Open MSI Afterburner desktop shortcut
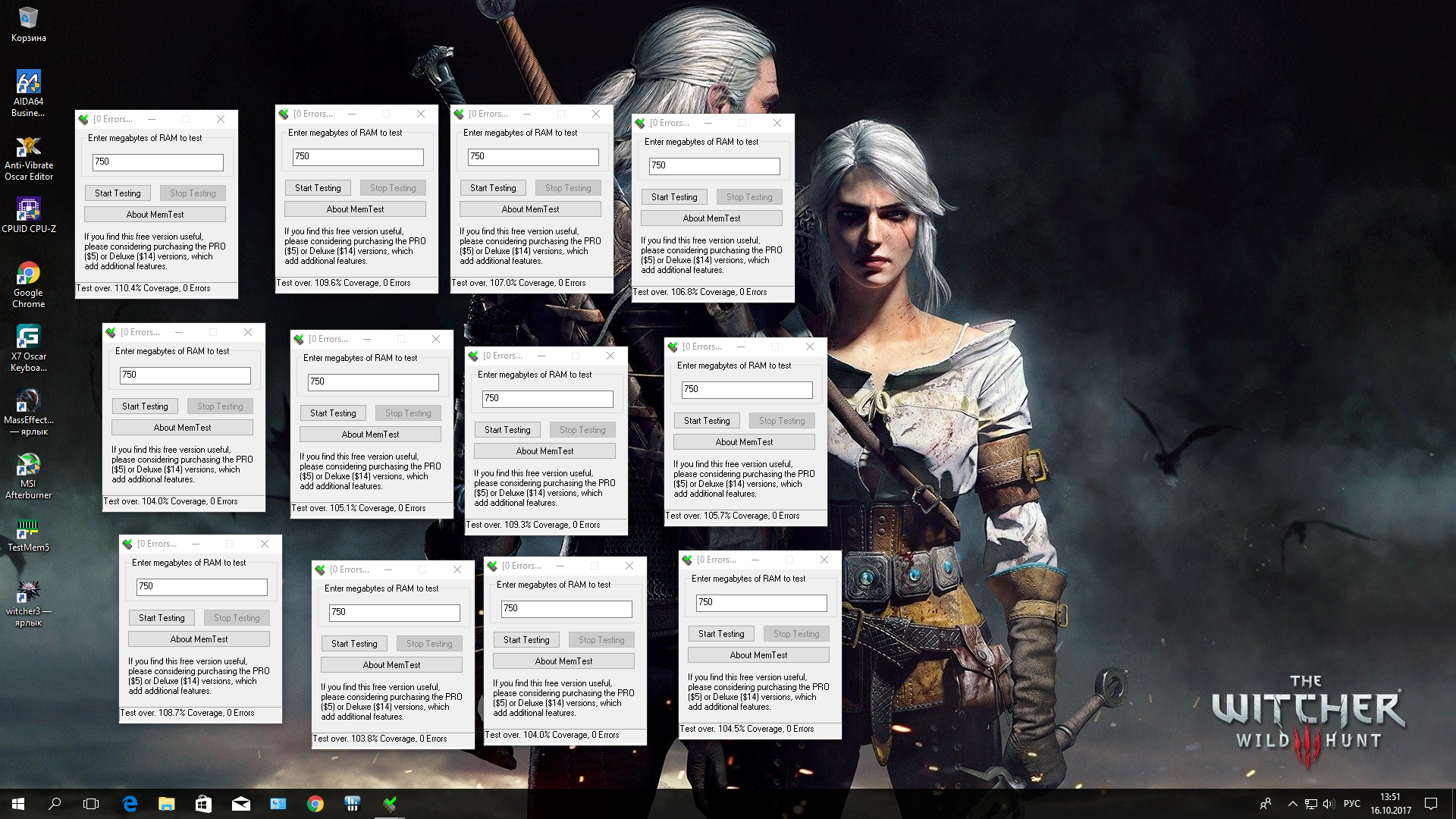 point(28,465)
